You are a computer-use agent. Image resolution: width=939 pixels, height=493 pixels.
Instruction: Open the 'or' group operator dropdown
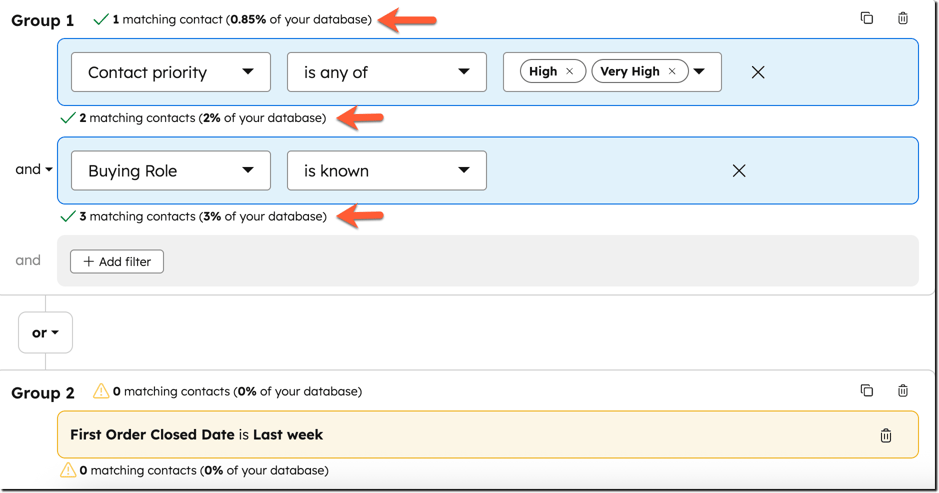point(45,333)
